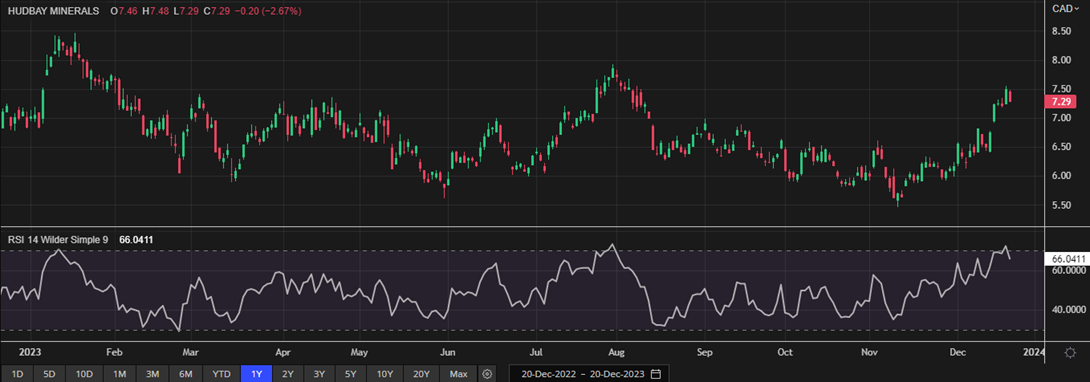1090x382 pixels.
Task: Select the 1D time range
Action: tap(17, 374)
